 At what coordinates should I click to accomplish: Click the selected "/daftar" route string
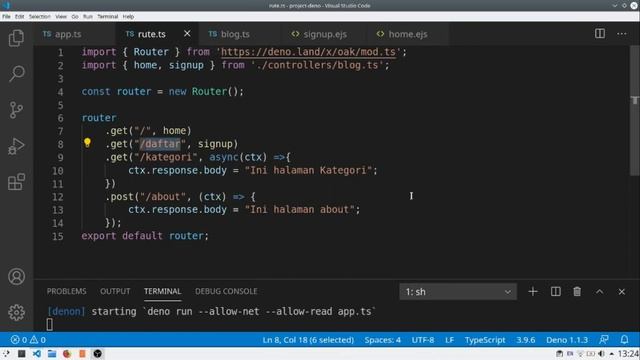(x=160, y=144)
